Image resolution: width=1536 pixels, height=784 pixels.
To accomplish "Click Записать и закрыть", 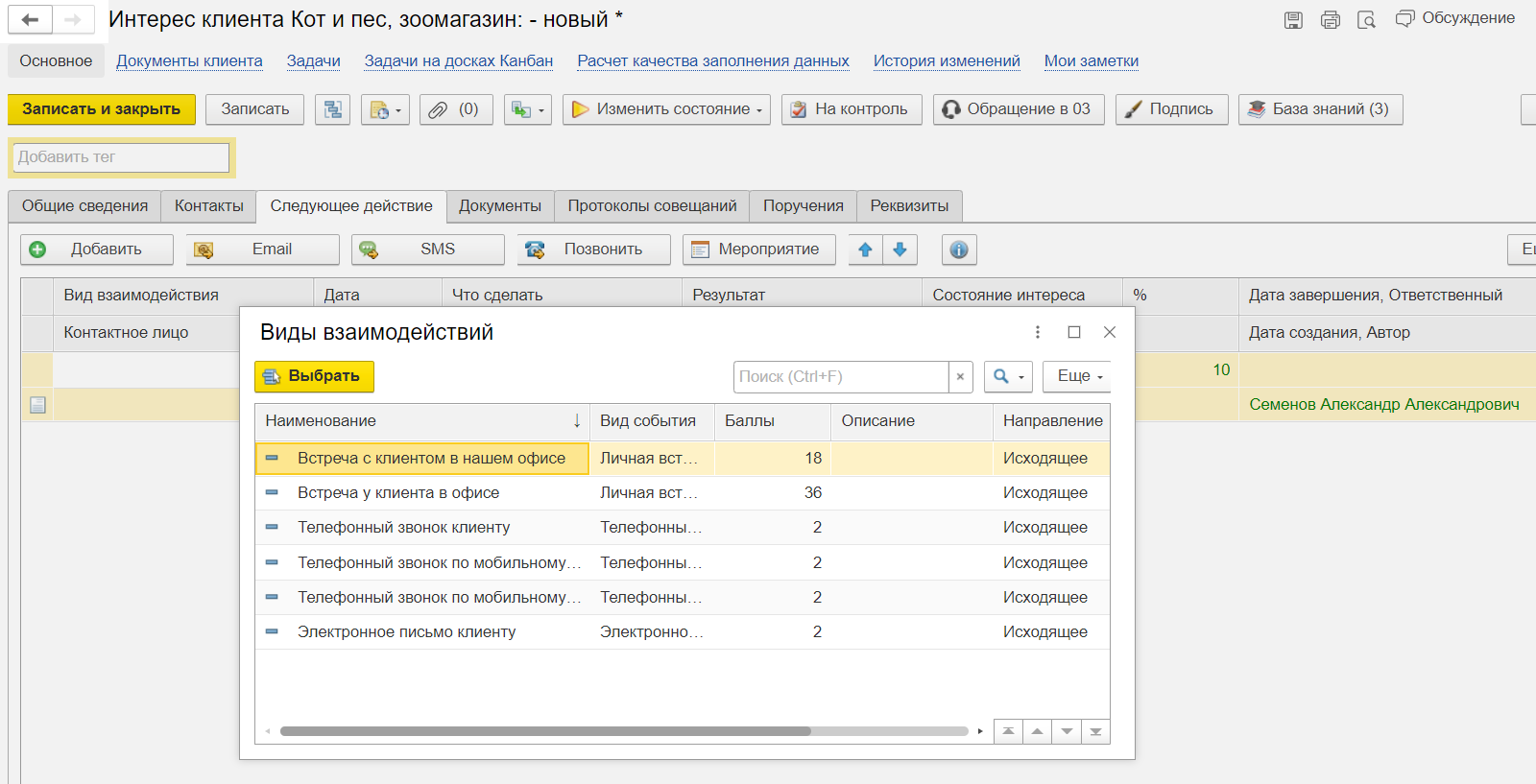I will point(101,109).
